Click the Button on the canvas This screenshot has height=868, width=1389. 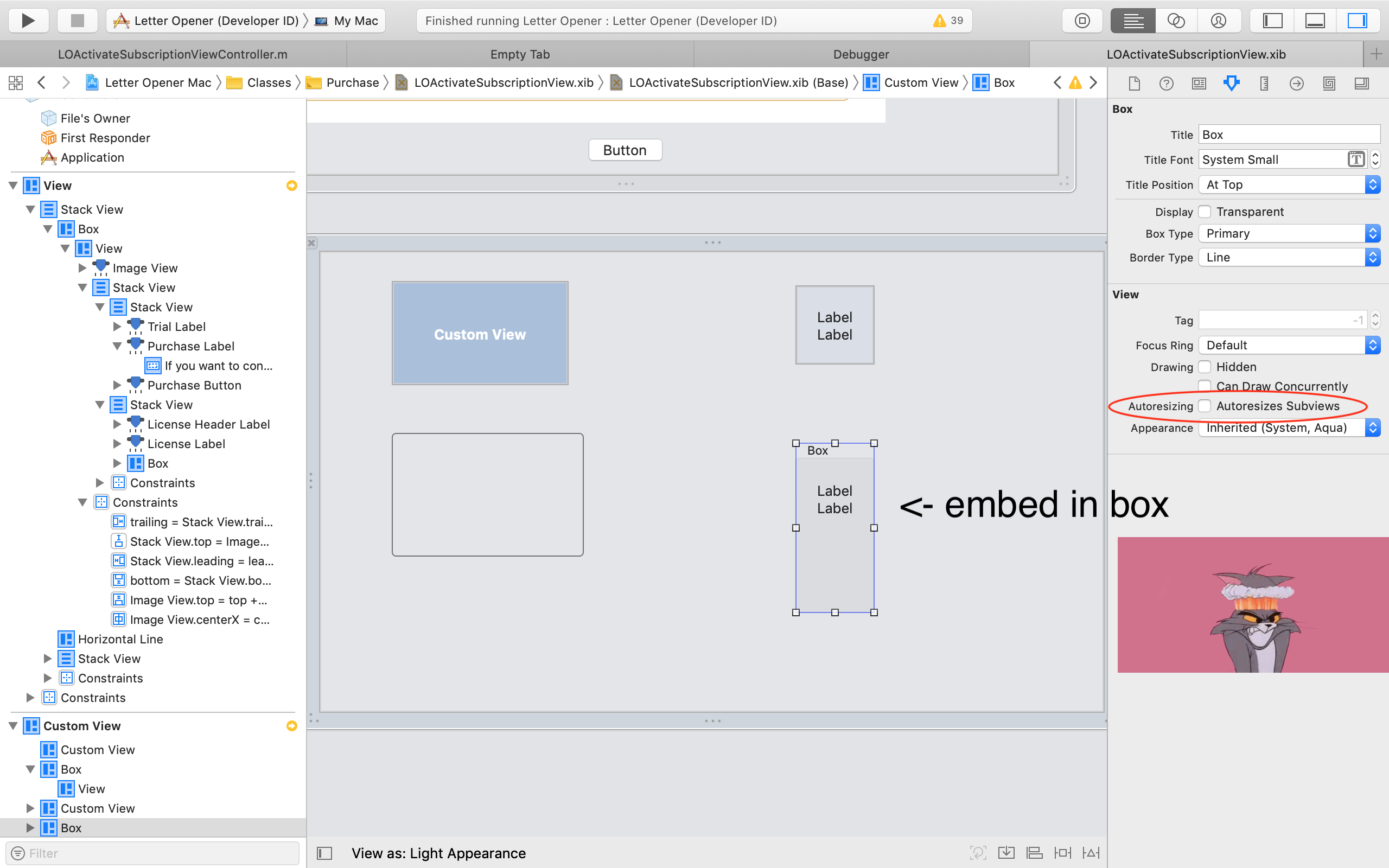click(625, 150)
